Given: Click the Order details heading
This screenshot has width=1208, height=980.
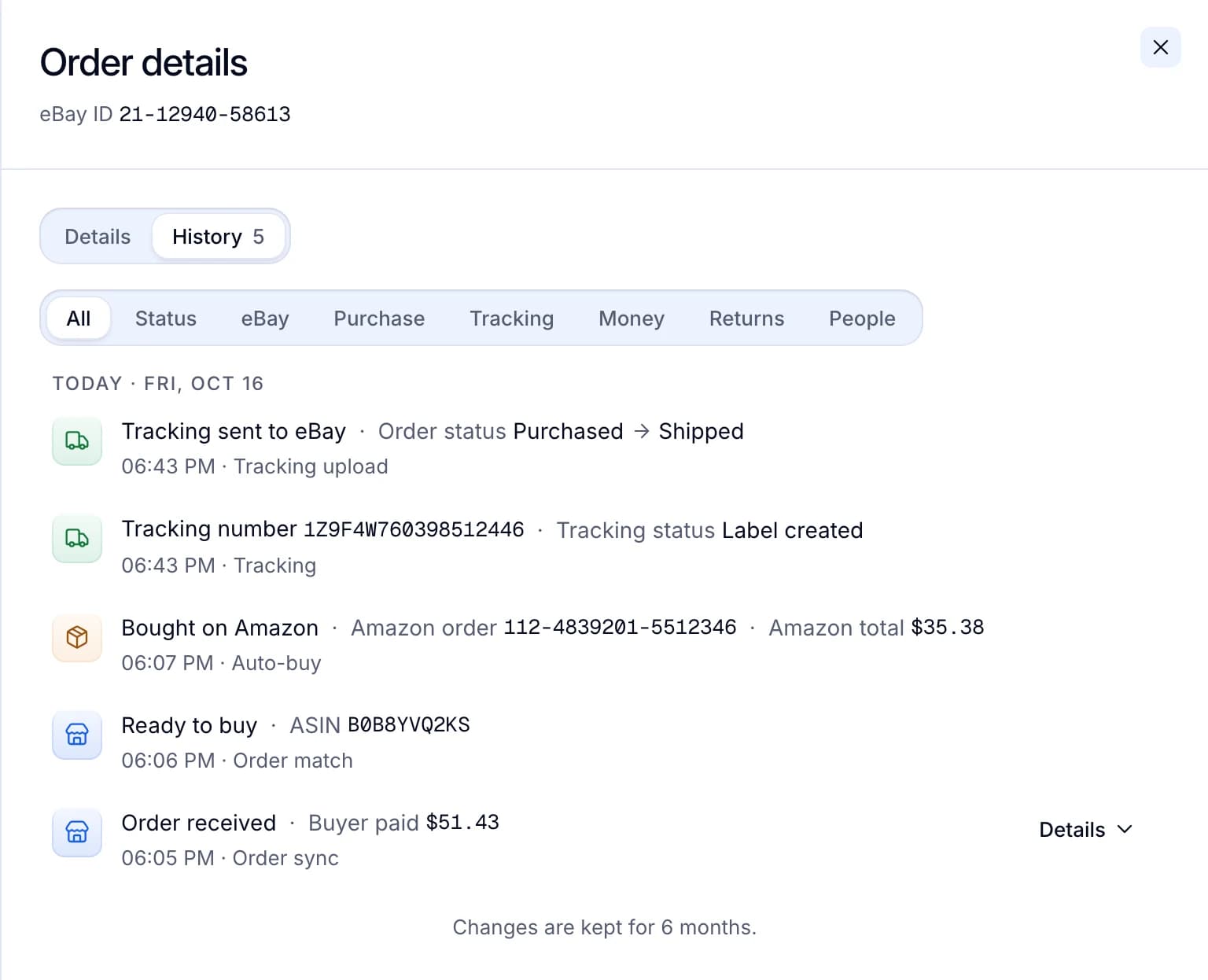Looking at the screenshot, I should point(144,63).
